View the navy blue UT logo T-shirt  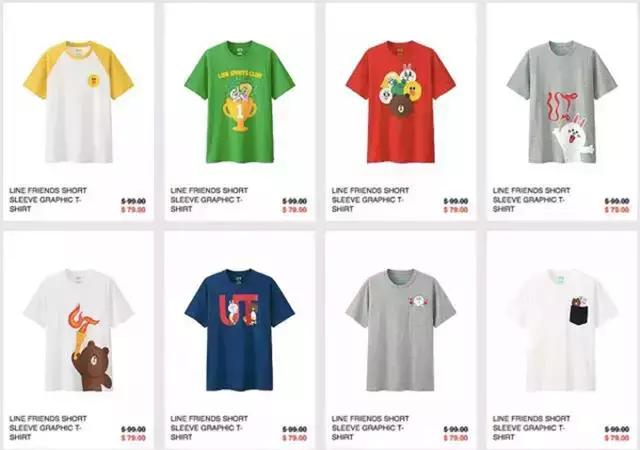pos(240,330)
